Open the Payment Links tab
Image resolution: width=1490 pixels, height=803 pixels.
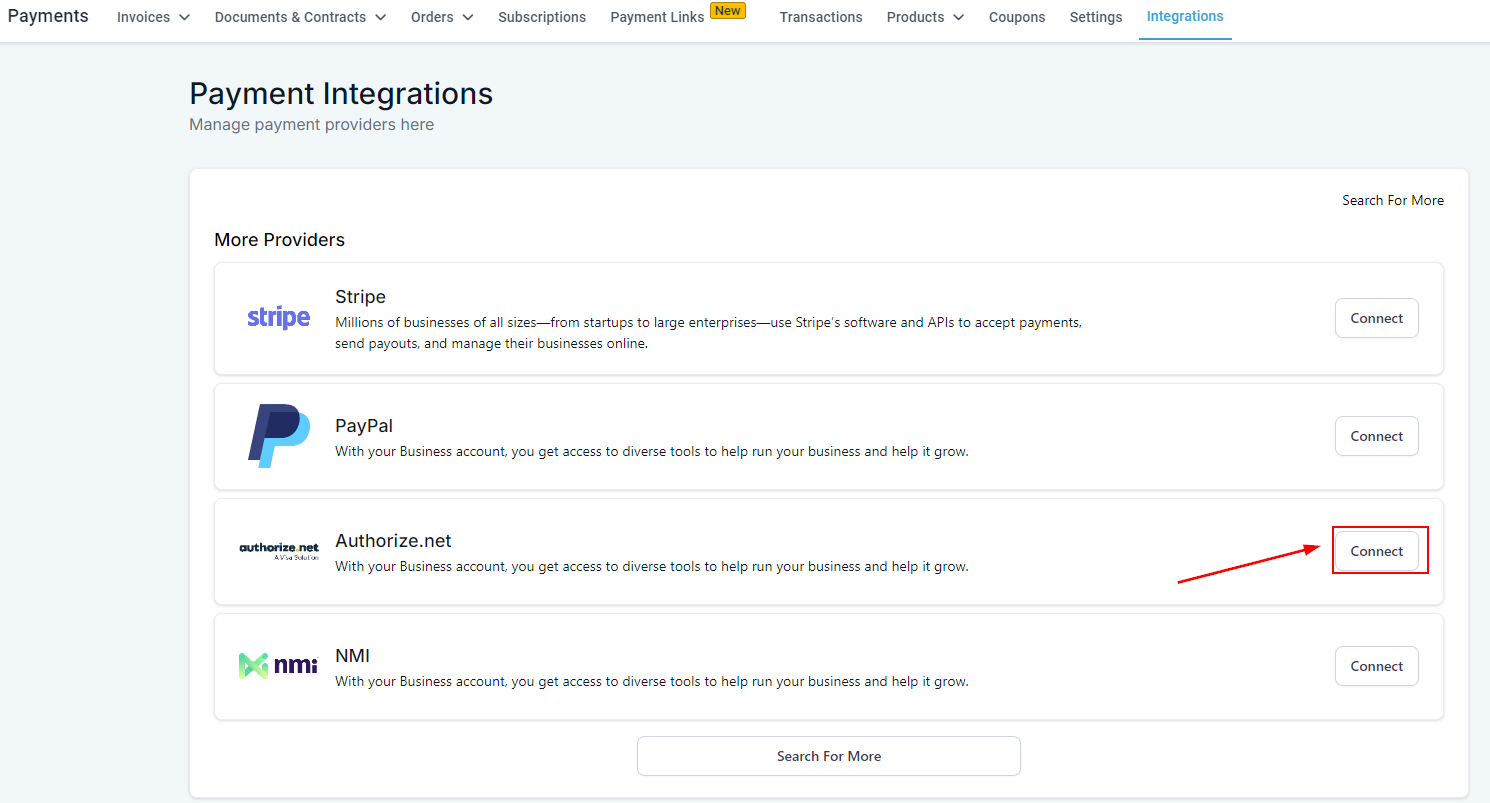click(657, 17)
